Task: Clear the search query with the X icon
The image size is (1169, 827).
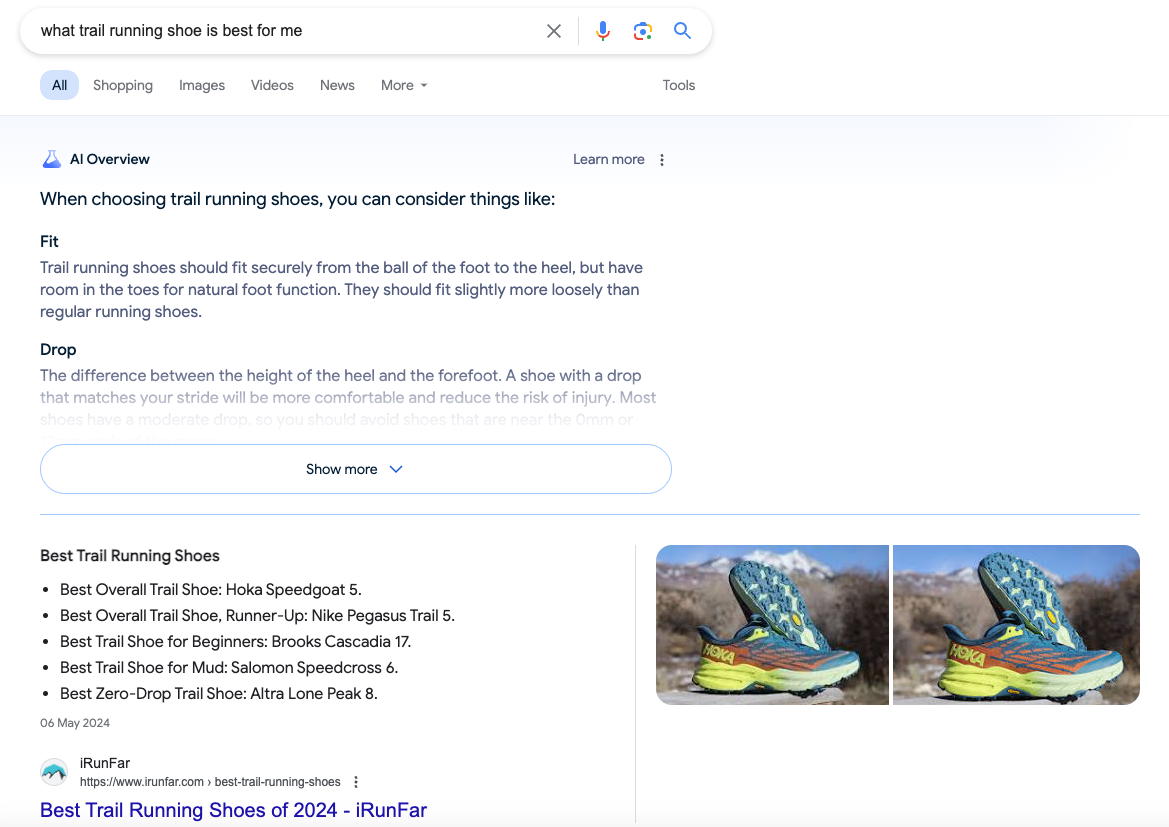Action: [x=553, y=31]
